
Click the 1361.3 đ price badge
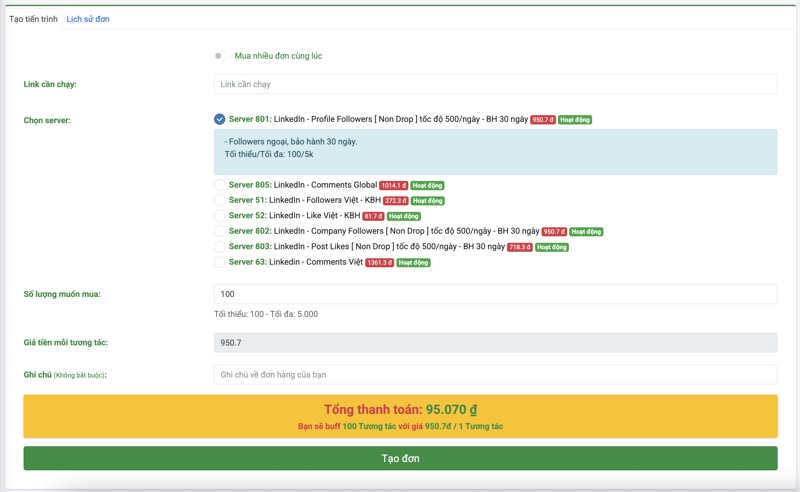(380, 262)
